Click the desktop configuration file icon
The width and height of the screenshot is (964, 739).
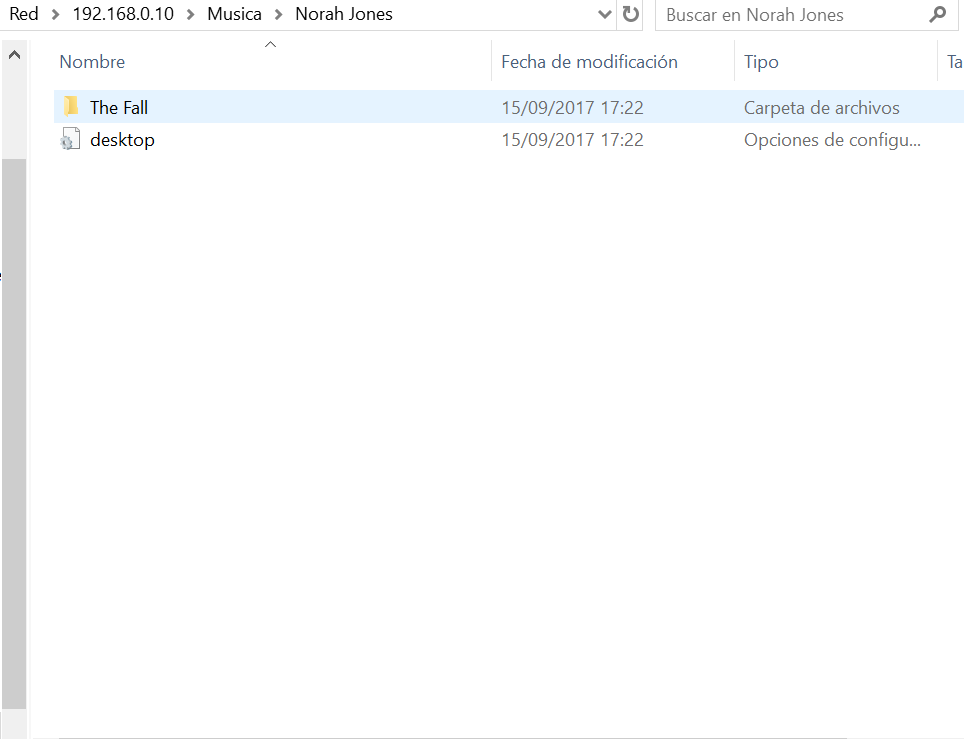[70, 140]
